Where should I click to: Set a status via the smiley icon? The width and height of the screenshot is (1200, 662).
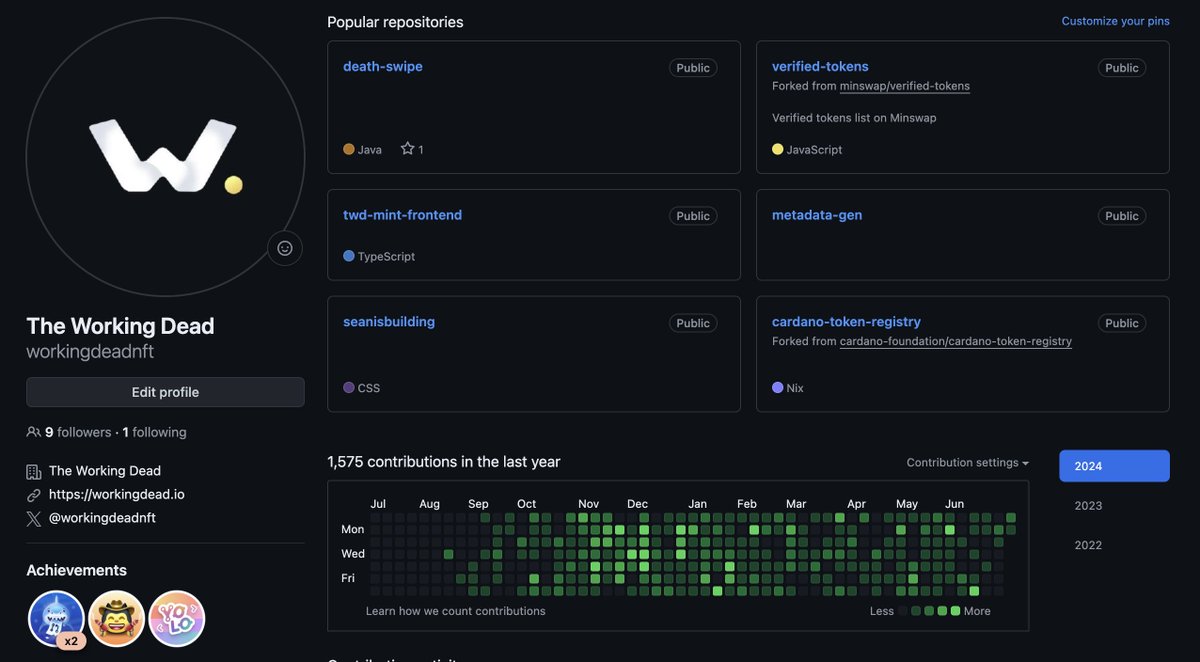point(285,247)
